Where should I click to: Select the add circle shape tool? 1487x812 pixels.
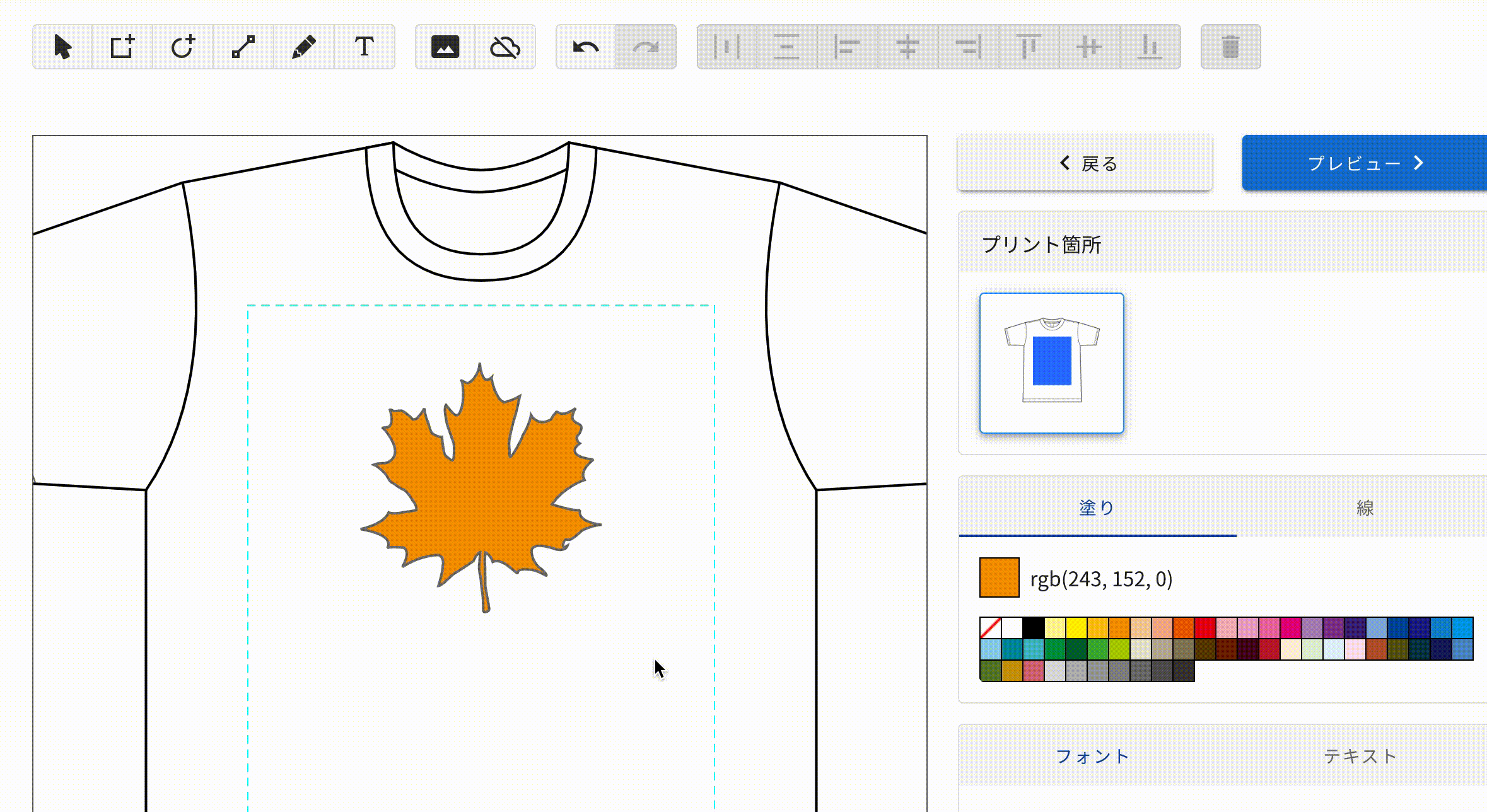[183, 47]
